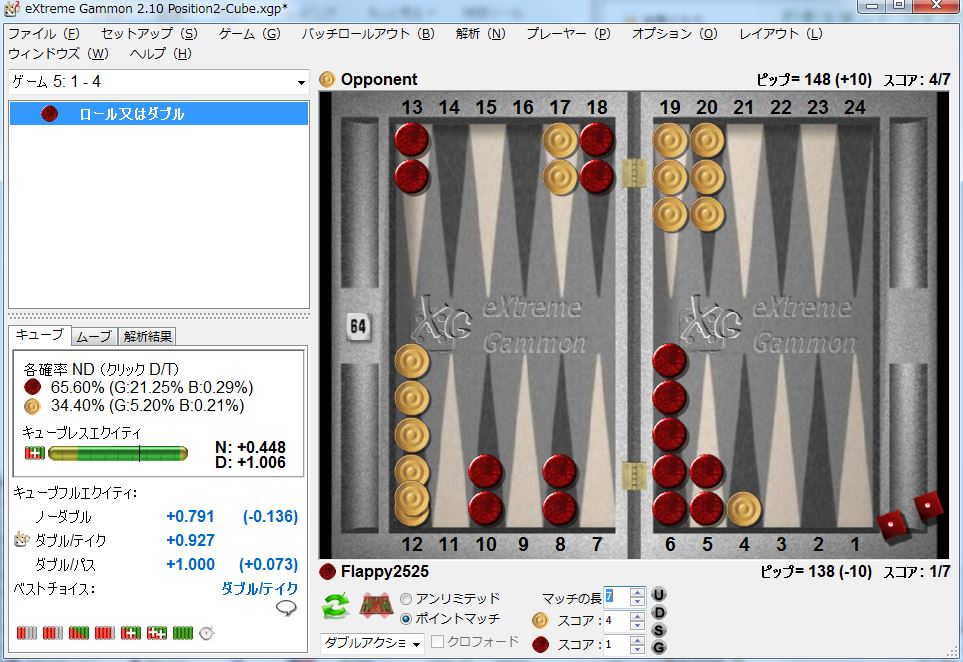Click the round D button
Viewport: 963px width, 662px height.
[x=658, y=612]
